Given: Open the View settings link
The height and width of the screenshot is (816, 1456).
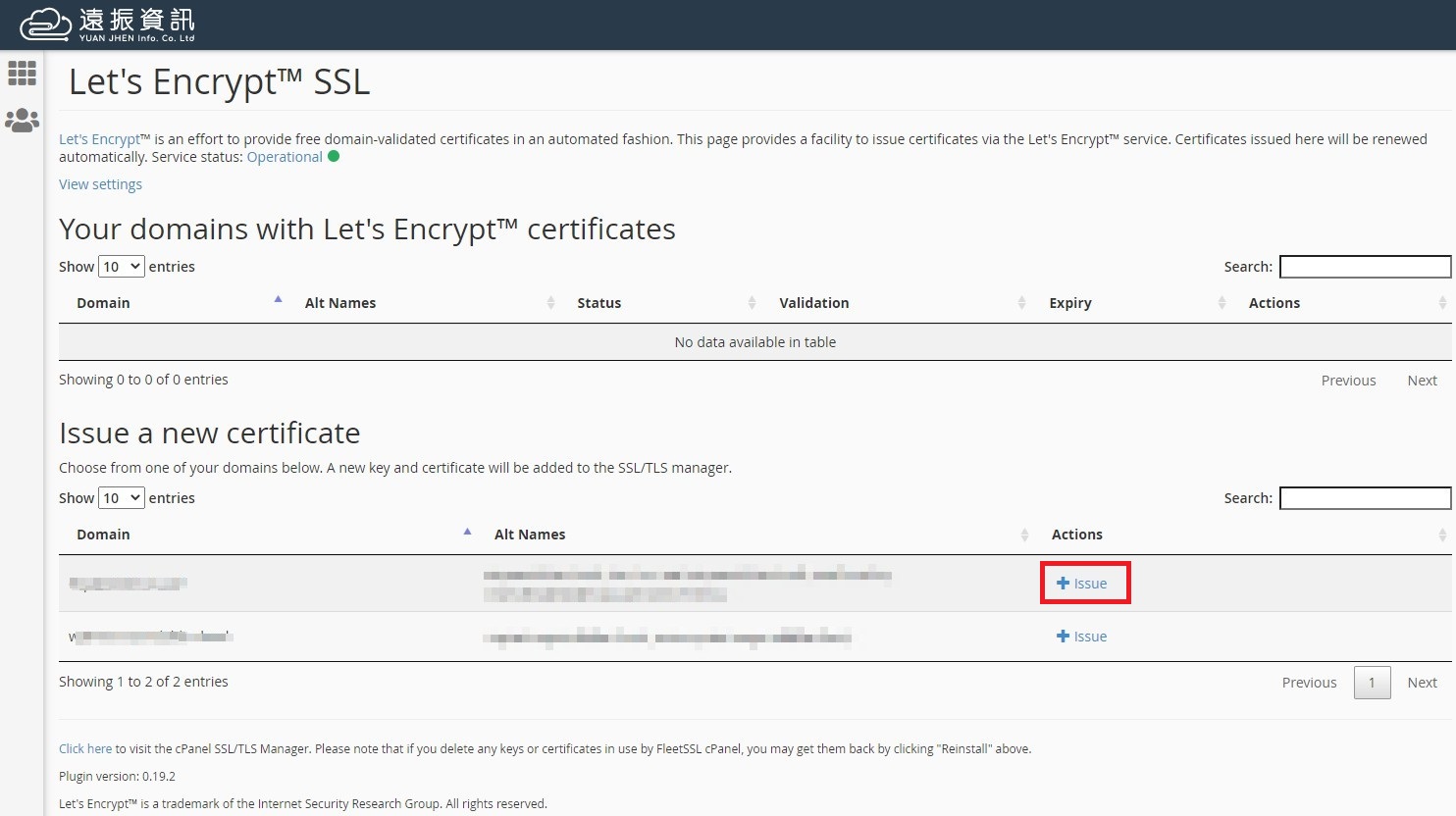Looking at the screenshot, I should click(100, 184).
